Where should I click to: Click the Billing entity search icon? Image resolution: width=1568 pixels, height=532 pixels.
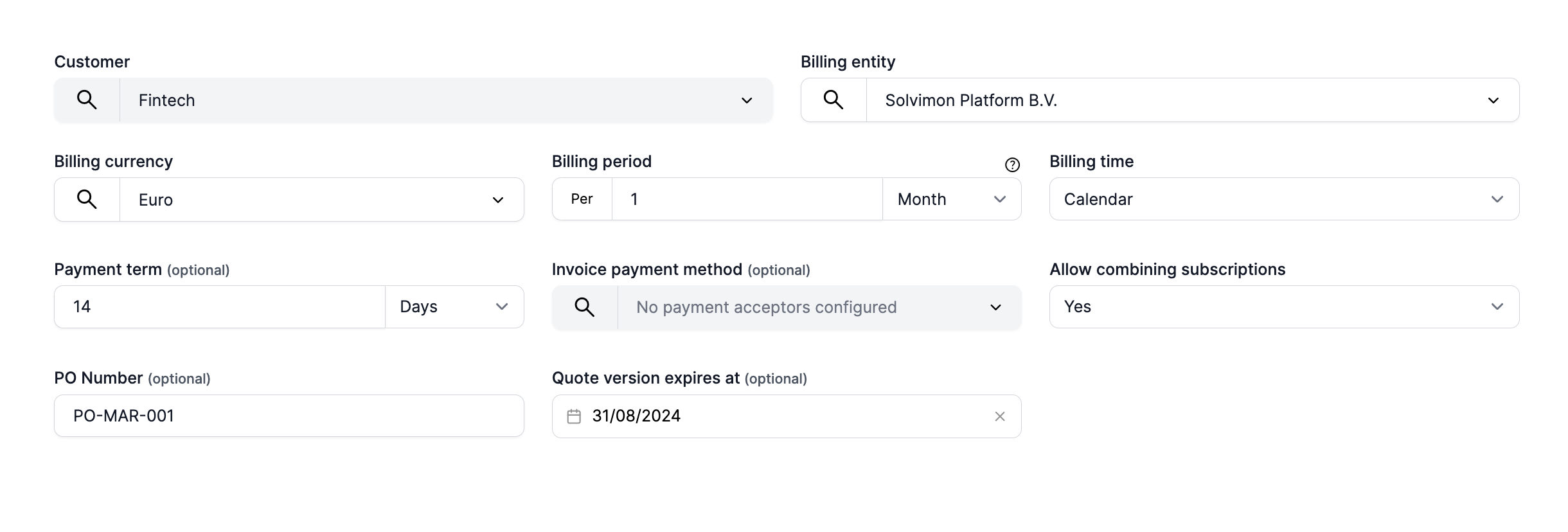(x=833, y=100)
